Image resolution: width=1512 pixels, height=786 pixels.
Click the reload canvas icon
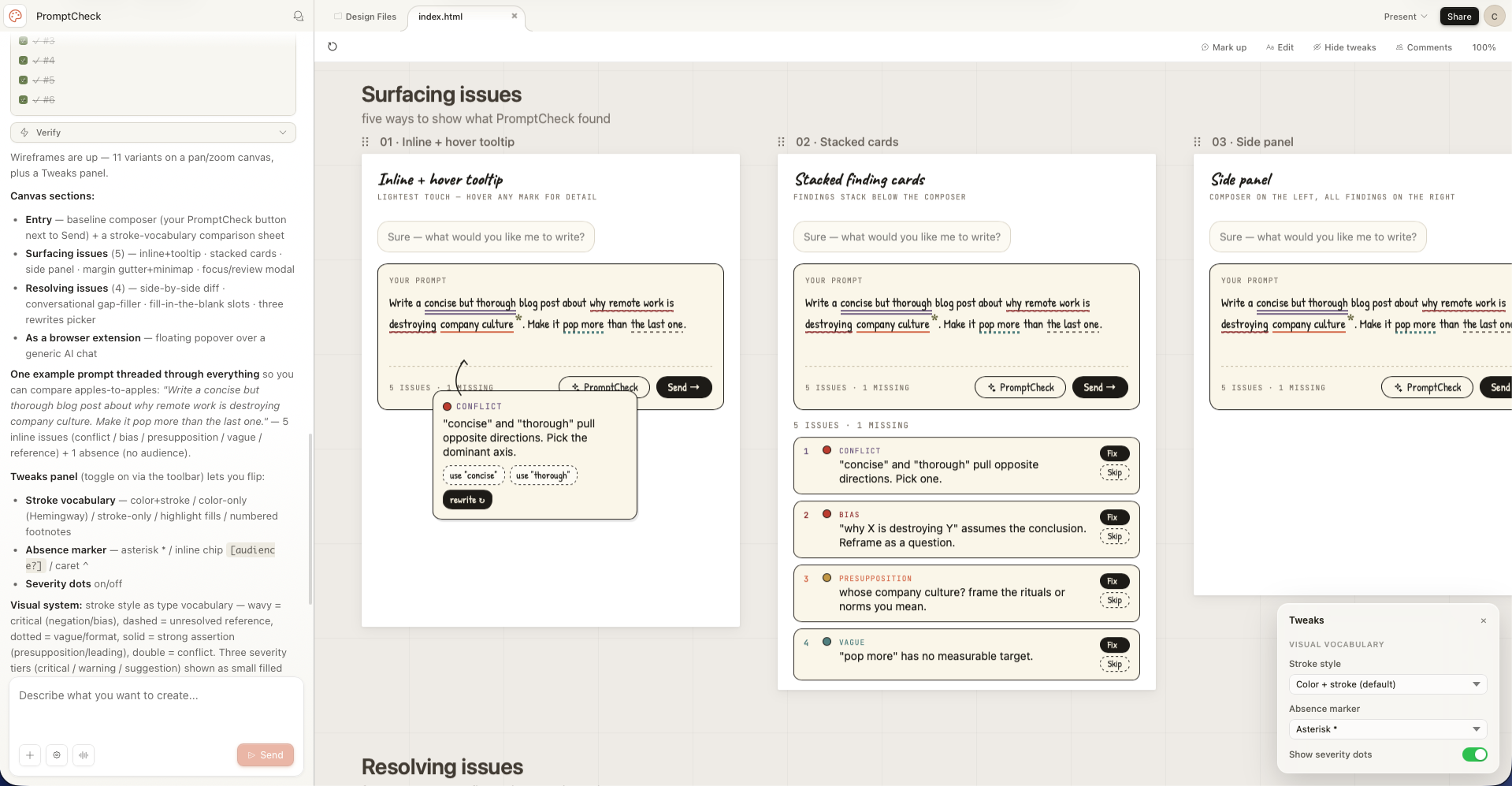point(332,47)
